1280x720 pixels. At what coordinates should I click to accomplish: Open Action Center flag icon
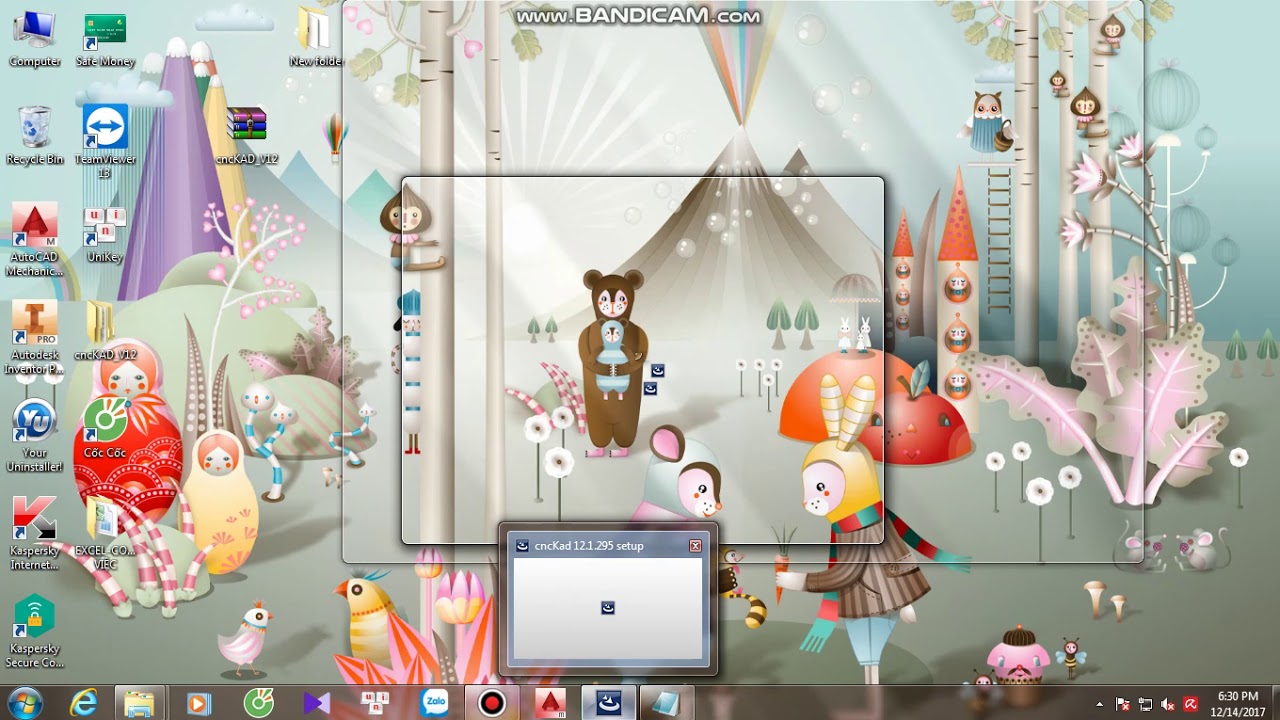coord(1123,704)
